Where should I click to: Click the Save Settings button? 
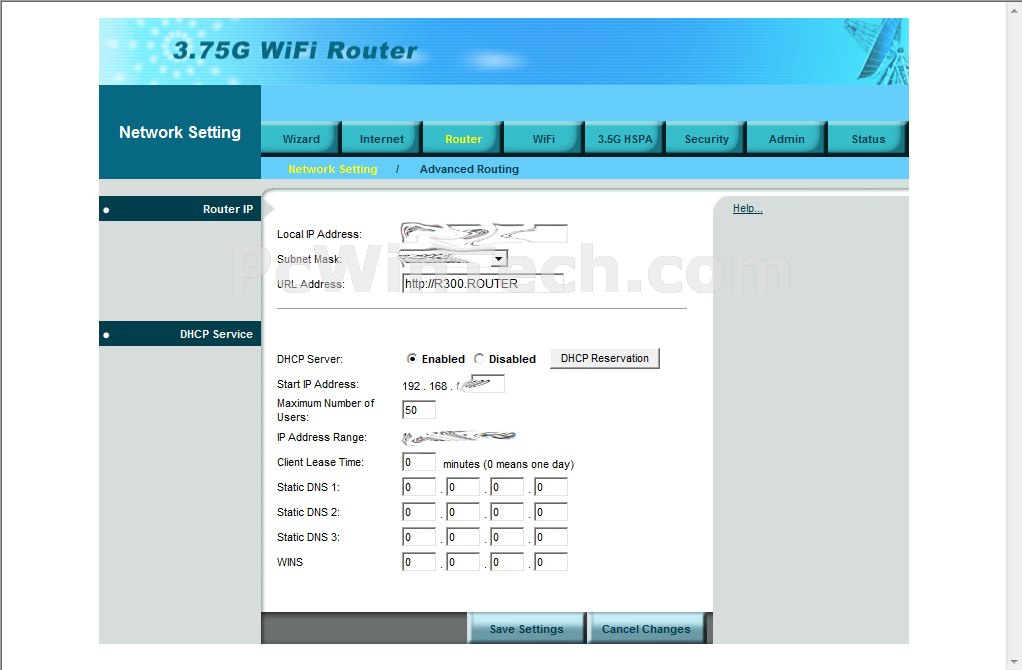(x=526, y=629)
